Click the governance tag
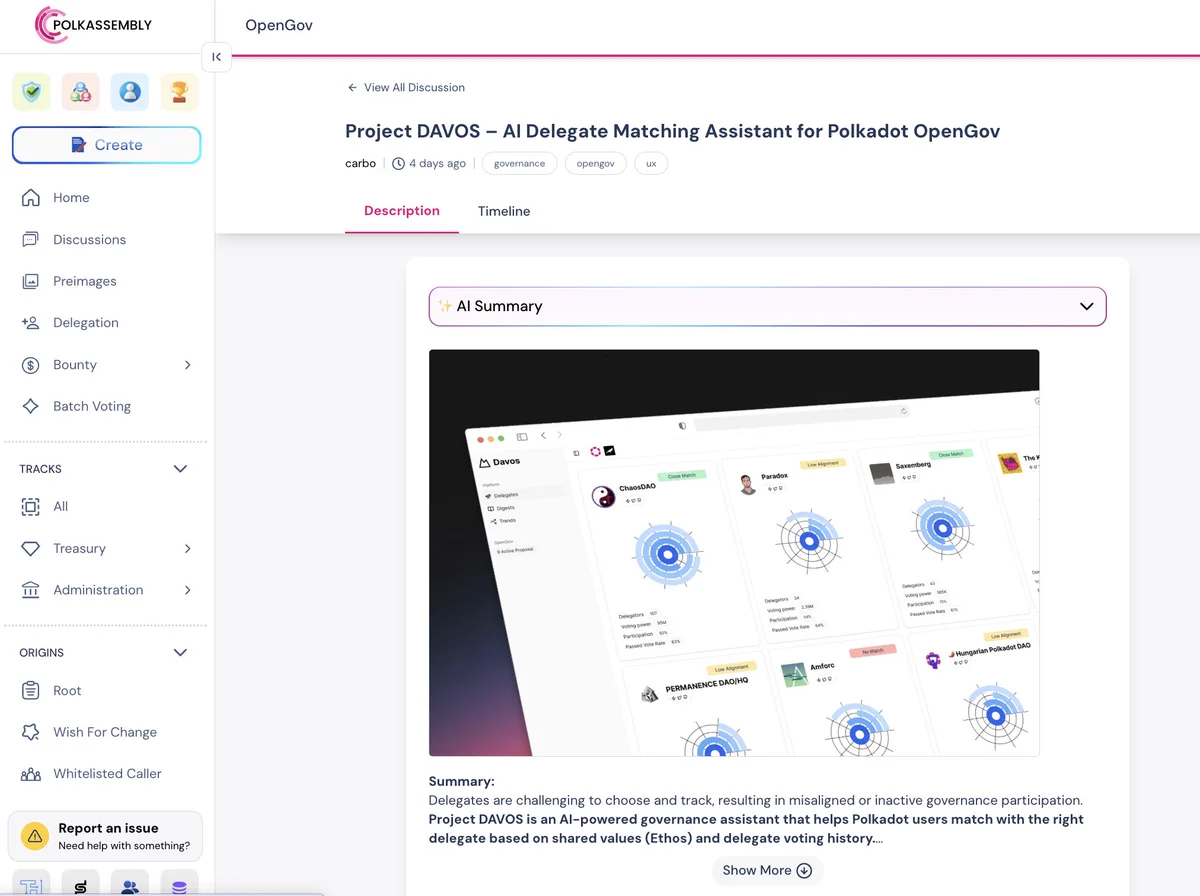This screenshot has height=896, width=1200. click(519, 163)
